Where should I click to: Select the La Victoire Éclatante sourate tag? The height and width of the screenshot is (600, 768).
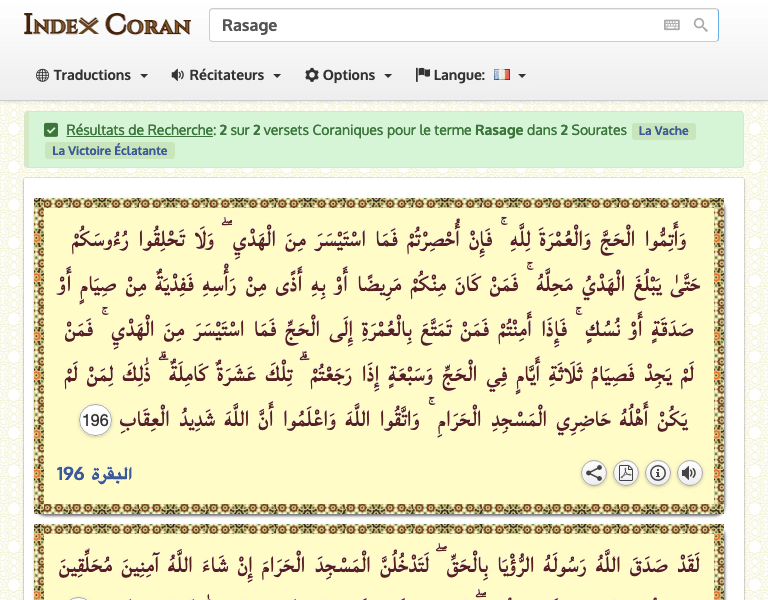click(109, 151)
